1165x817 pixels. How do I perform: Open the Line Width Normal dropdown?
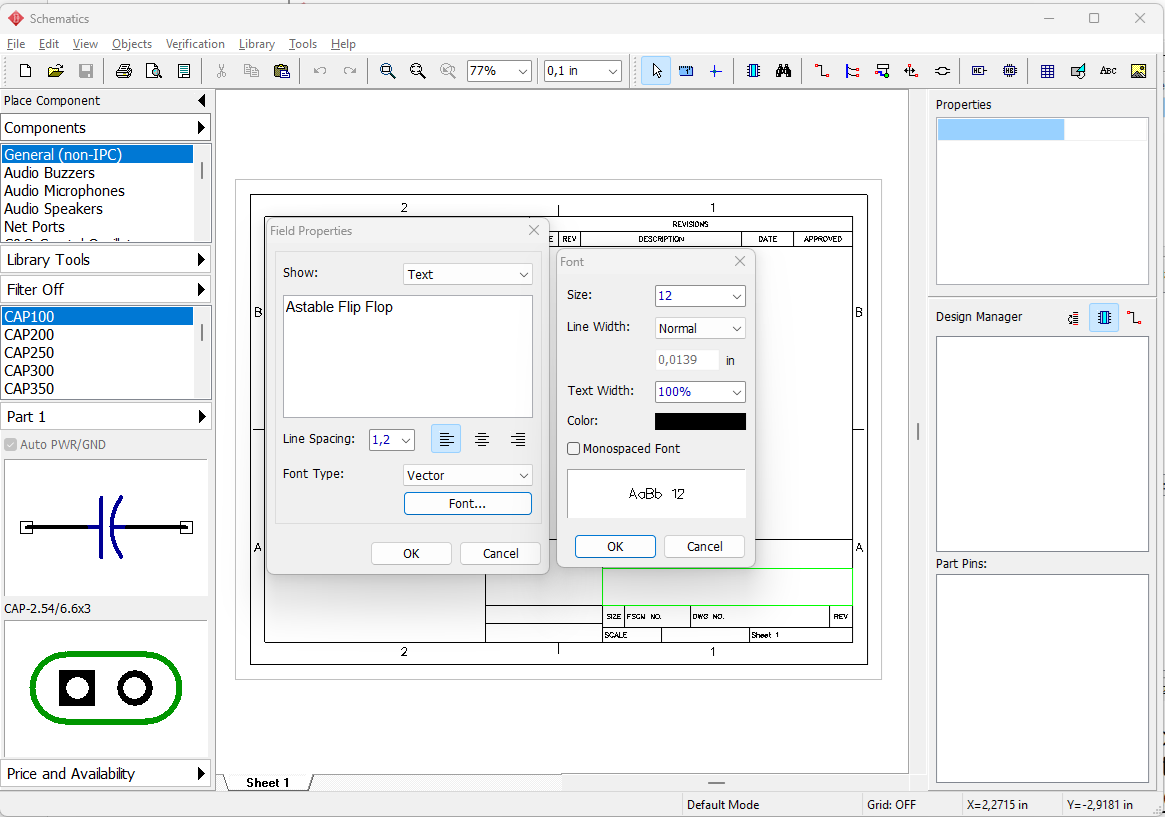[x=700, y=328]
